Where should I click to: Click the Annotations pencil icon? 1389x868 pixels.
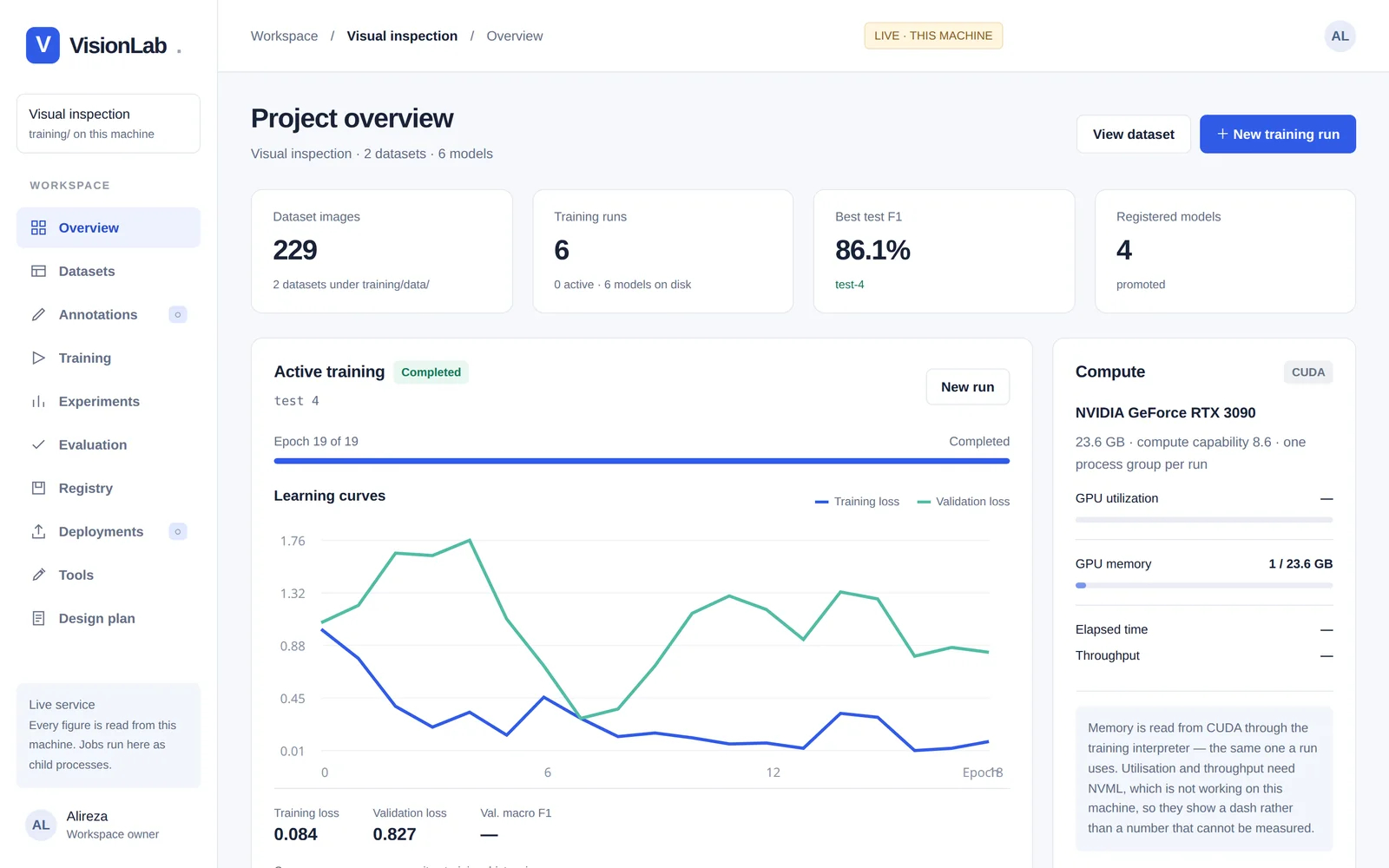tap(38, 314)
